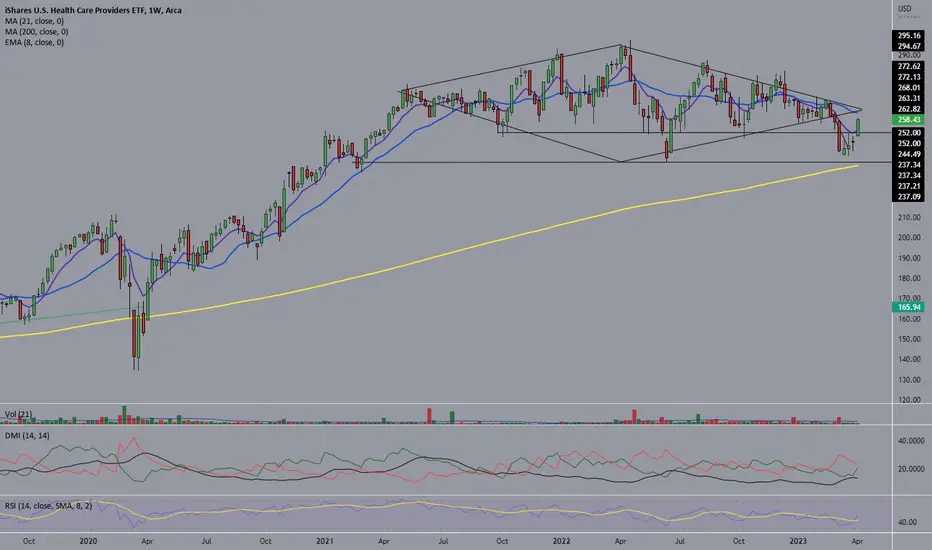Click the 20.0000 DMI scale value

[x=911, y=469]
